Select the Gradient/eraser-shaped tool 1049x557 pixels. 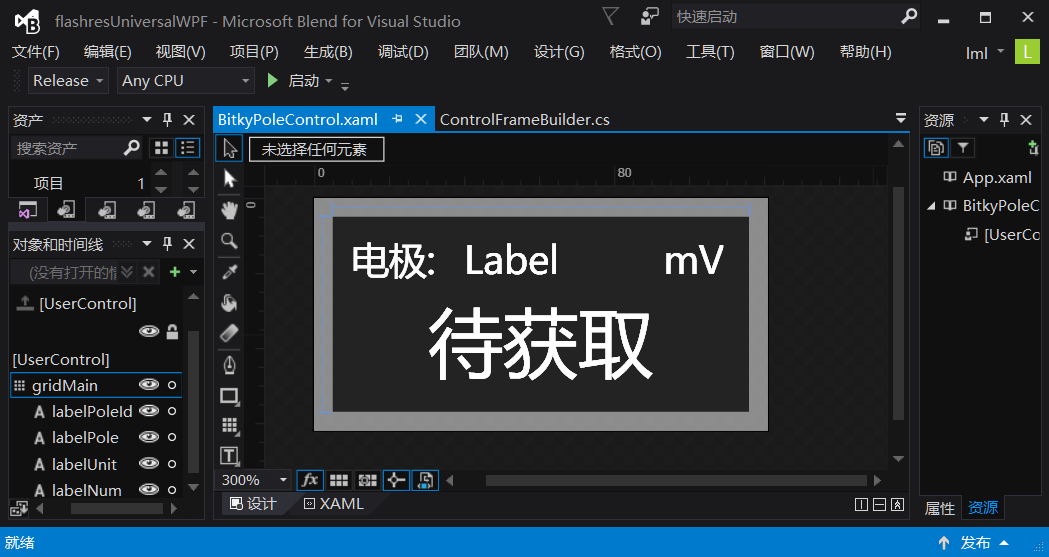coord(229,333)
